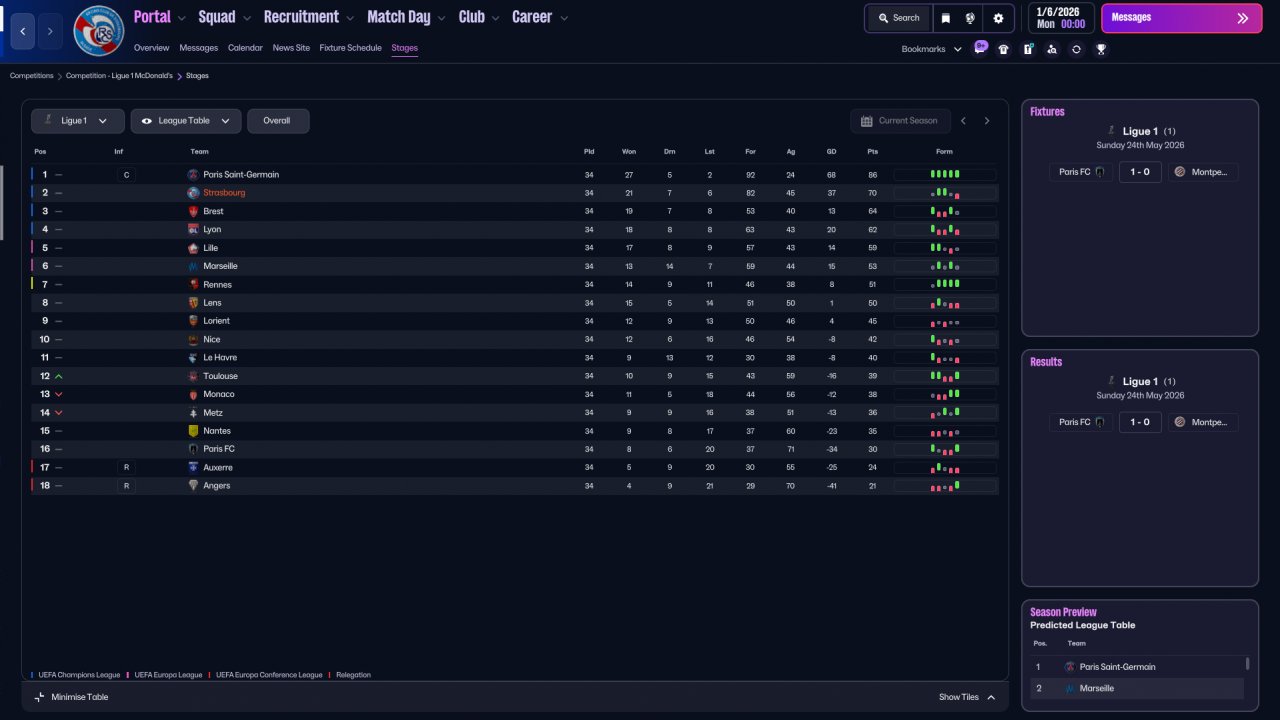
Task: Collapse tiles using Show Tiles expander
Action: tap(967, 697)
